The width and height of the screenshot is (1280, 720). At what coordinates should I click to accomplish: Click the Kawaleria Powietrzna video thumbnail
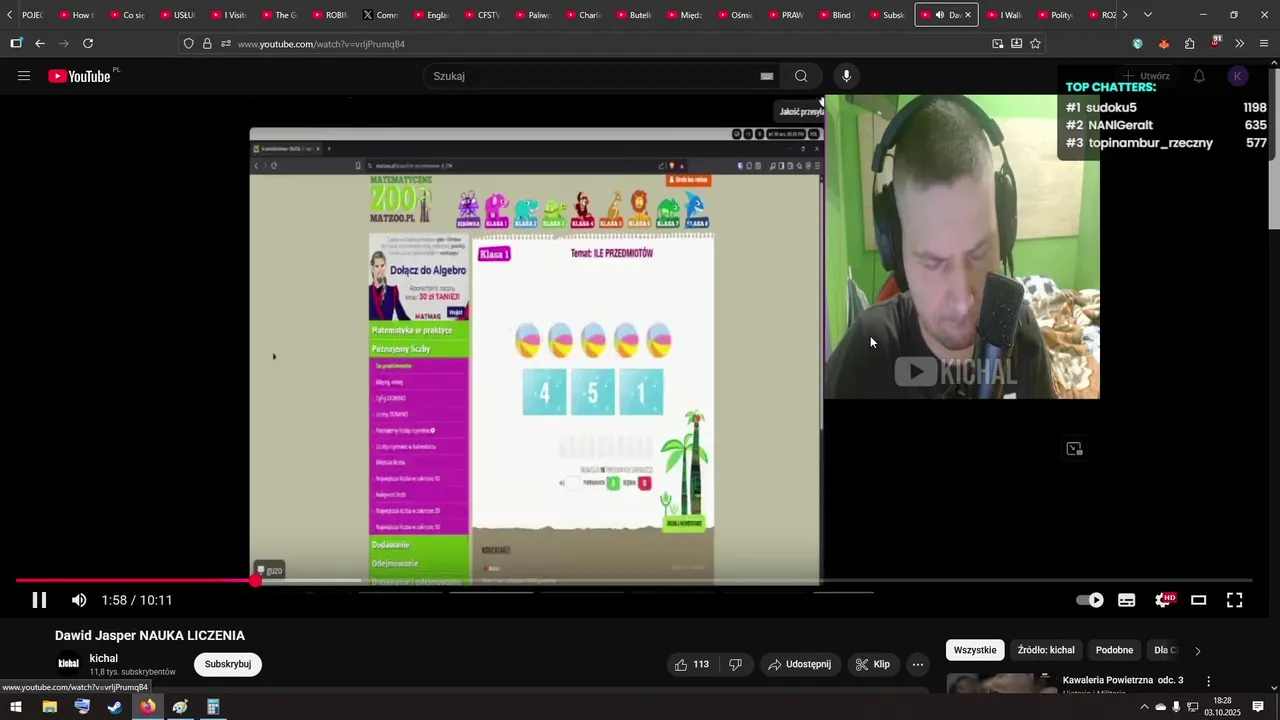(1002, 683)
